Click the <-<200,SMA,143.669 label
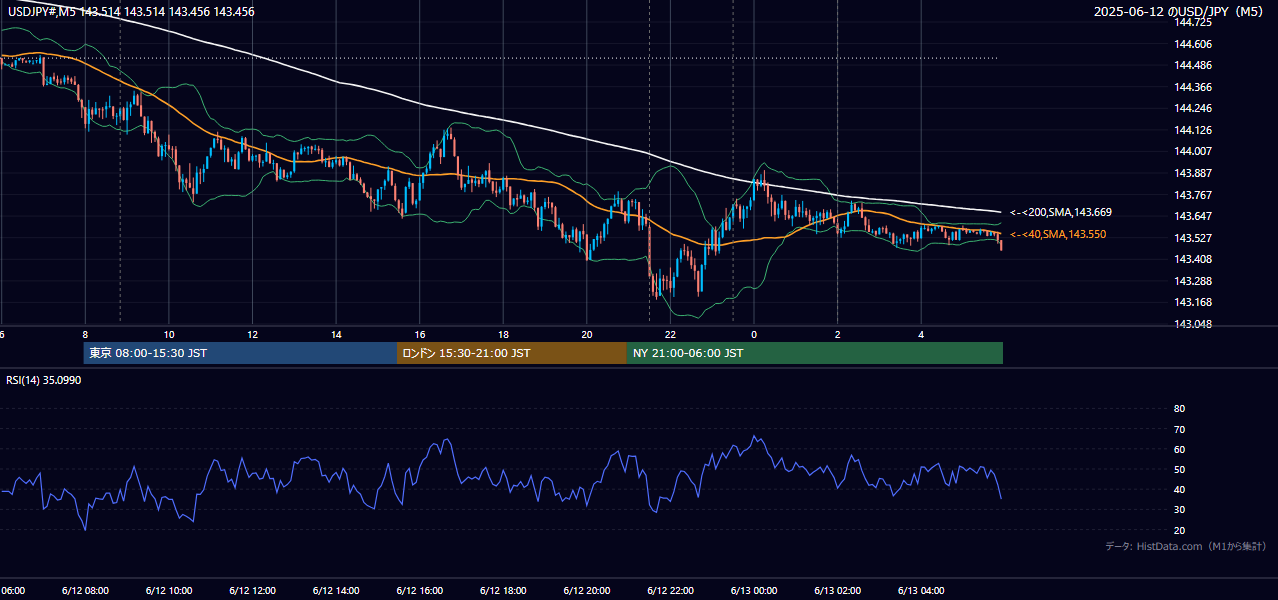Viewport: 1278px width, 600px height. click(x=1060, y=212)
